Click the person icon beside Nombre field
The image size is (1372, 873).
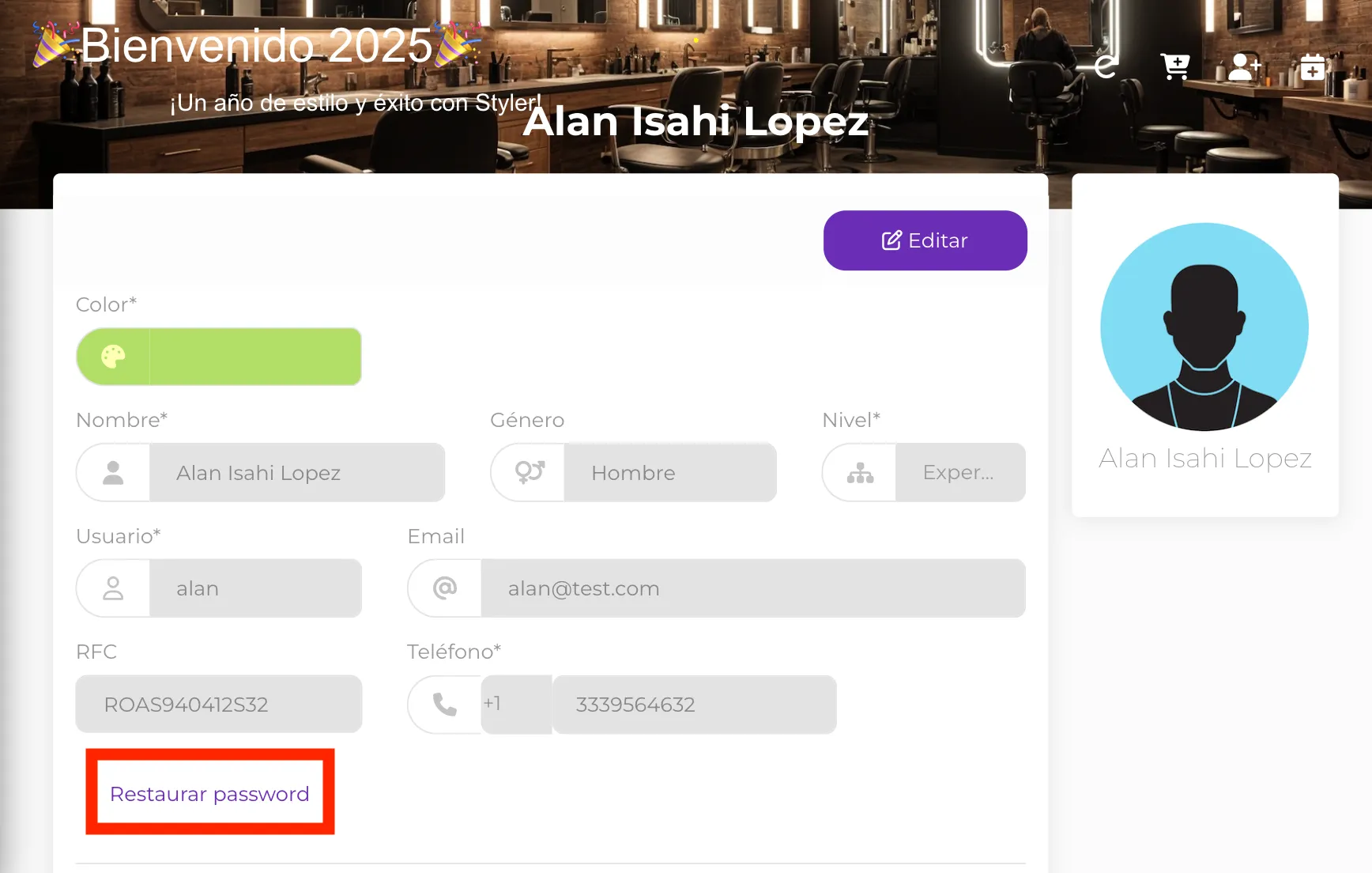pyautogui.click(x=112, y=472)
